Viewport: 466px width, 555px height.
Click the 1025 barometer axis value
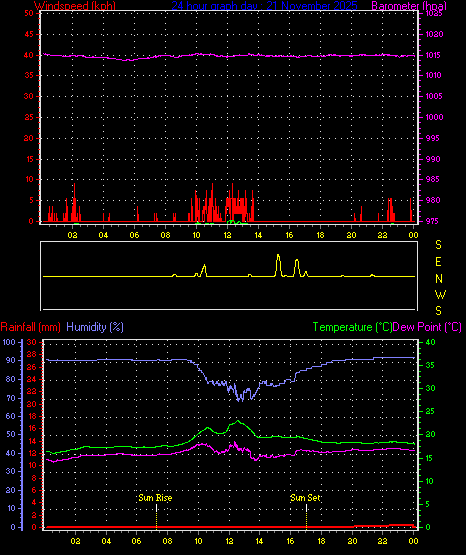click(434, 13)
